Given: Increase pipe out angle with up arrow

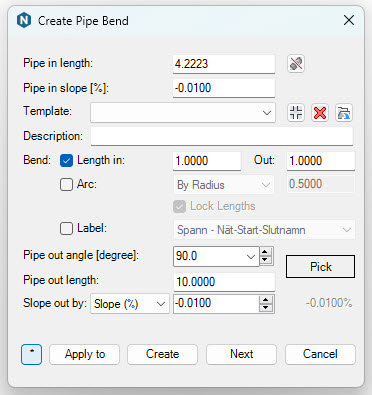Looking at the screenshot, I should (x=265, y=252).
